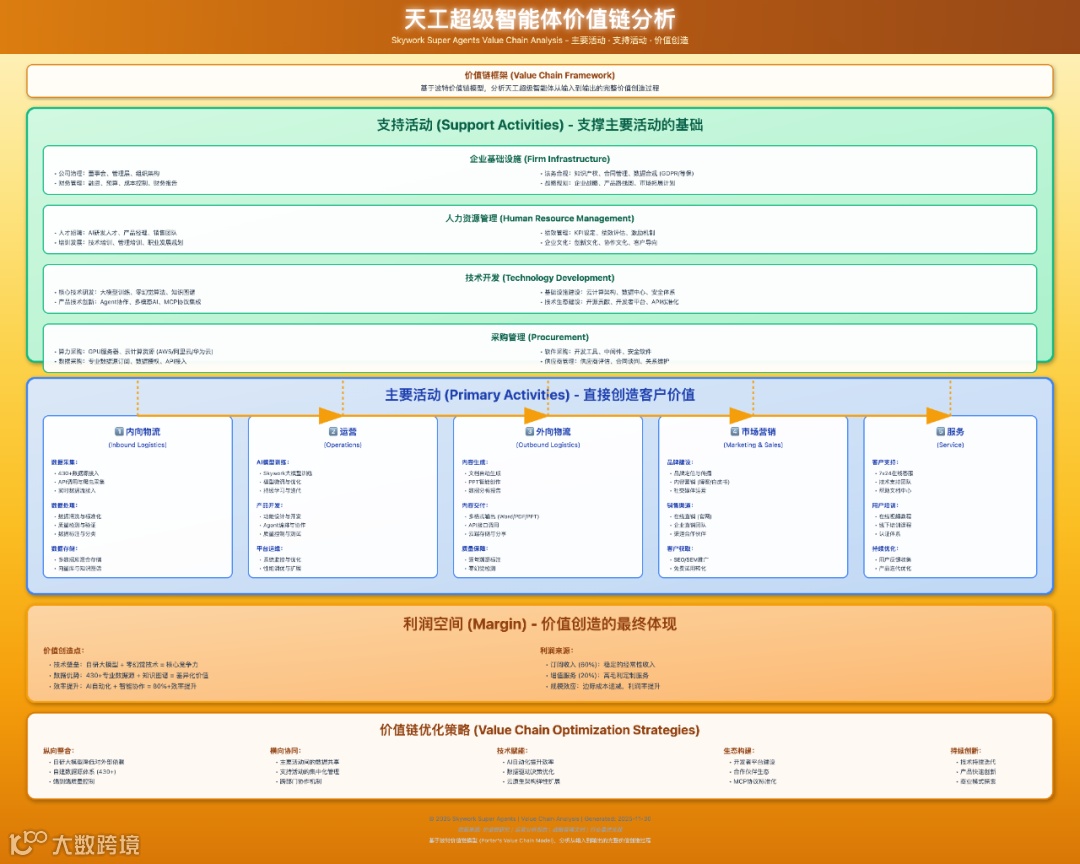Click the 持续优化 subheading in Service
Image resolution: width=1080 pixels, height=864 pixels.
click(x=885, y=548)
